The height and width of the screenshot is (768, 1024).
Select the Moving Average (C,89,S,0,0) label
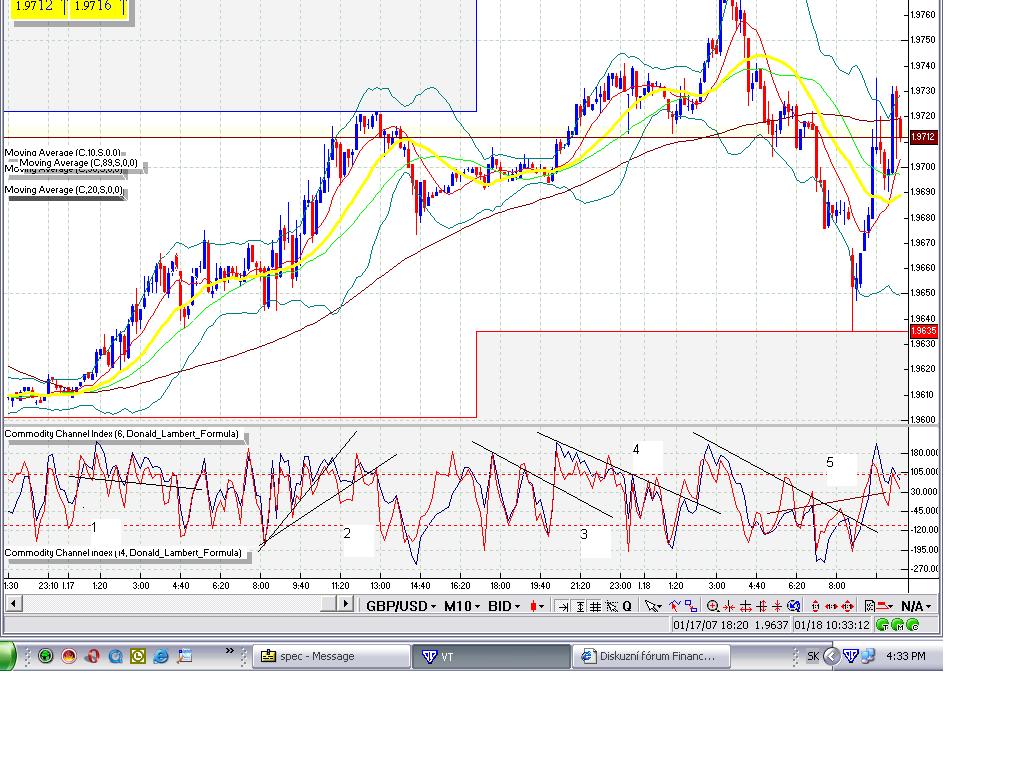tap(78, 163)
